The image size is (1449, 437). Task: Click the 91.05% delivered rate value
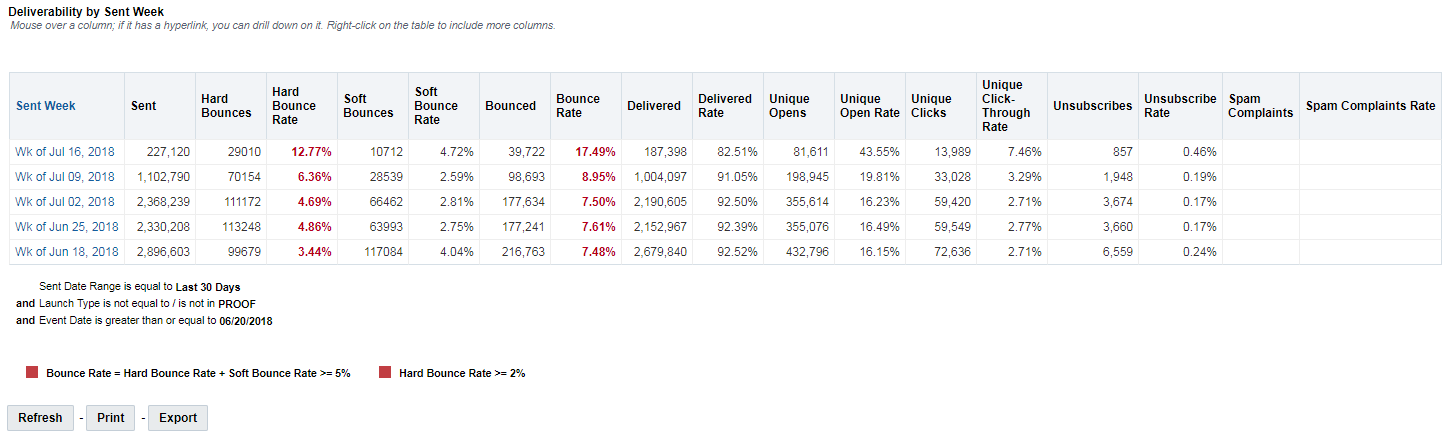pyautogui.click(x=737, y=177)
